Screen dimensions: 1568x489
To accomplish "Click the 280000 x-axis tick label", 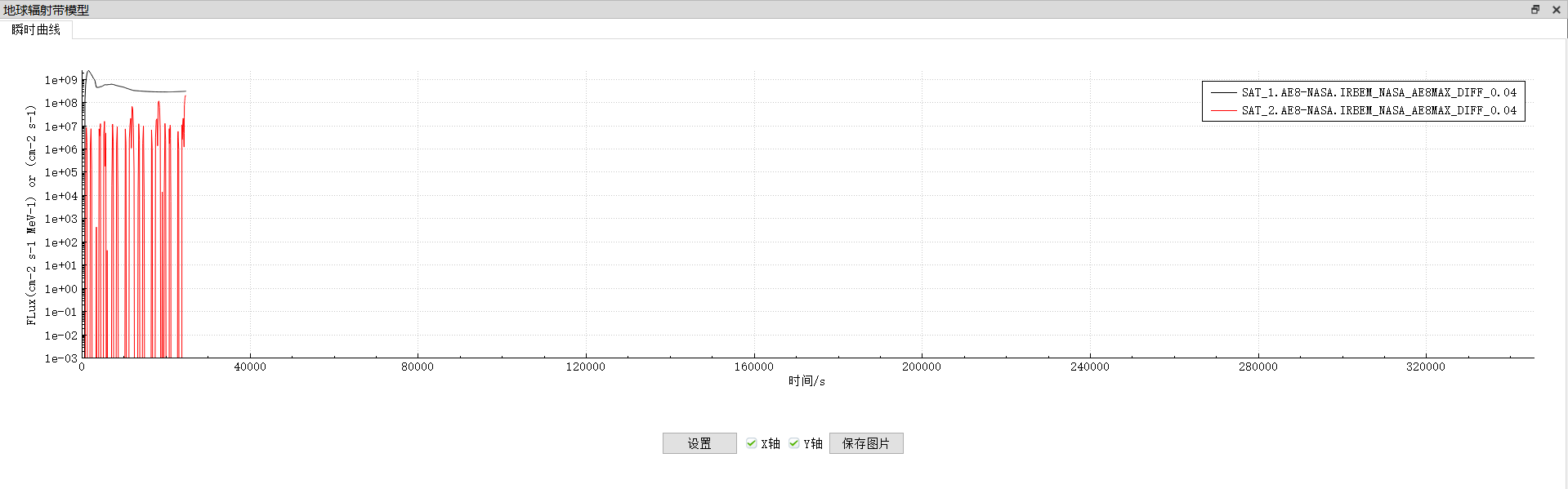I will [x=1258, y=367].
